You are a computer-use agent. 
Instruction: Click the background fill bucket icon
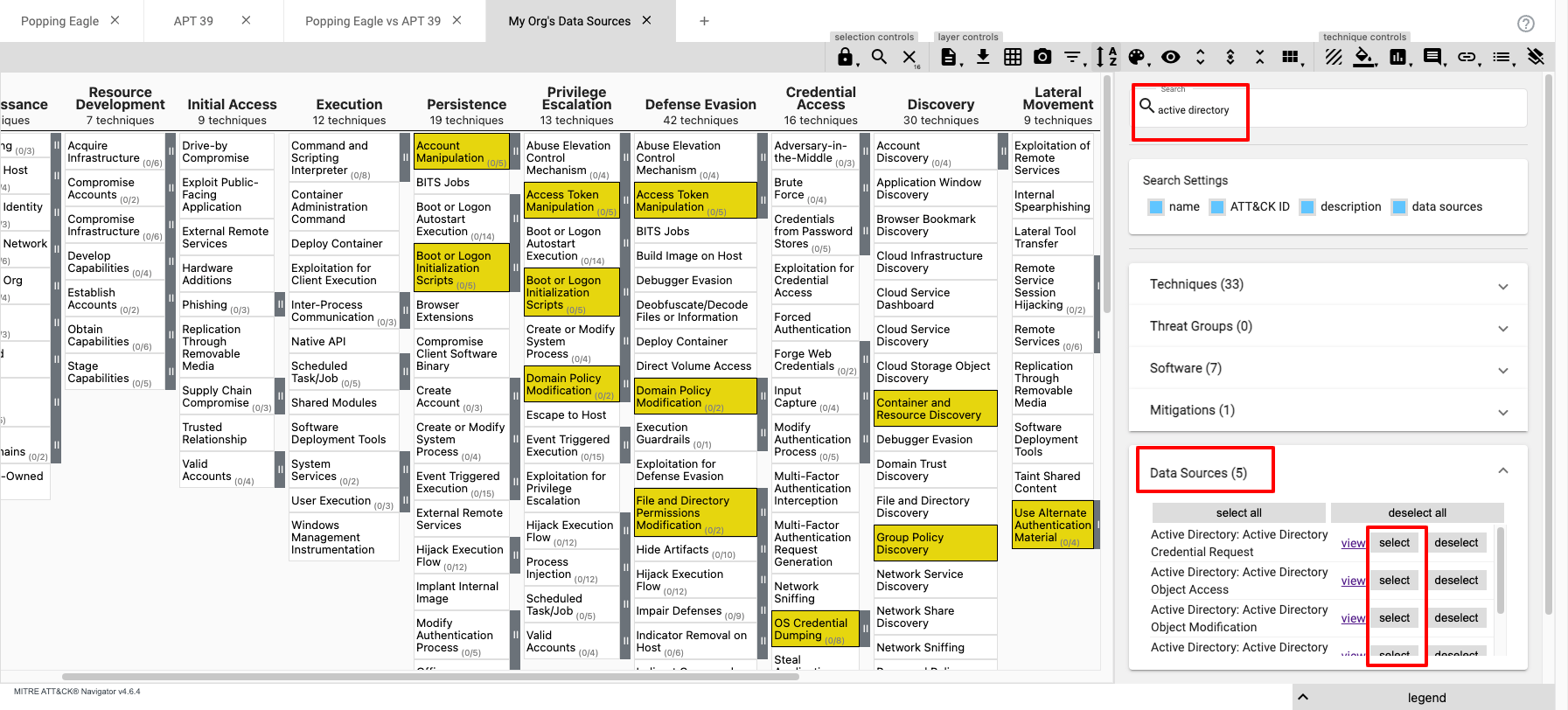[x=1362, y=57]
